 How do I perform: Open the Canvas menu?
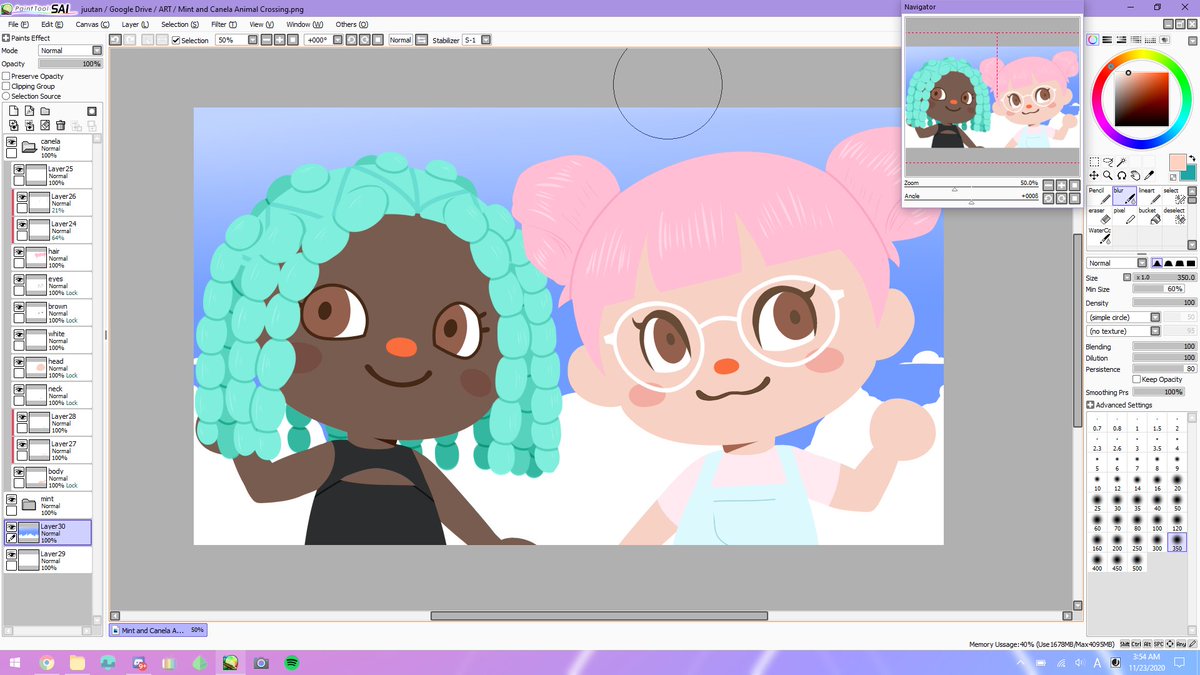(91, 24)
